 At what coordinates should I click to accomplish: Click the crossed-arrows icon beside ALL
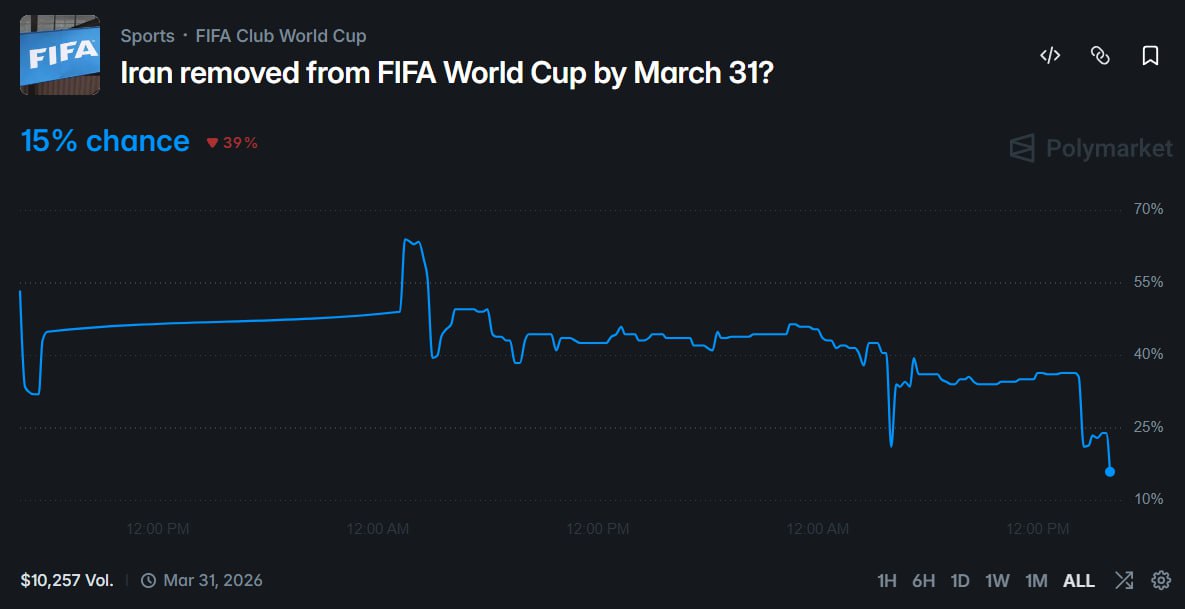[x=1124, y=580]
